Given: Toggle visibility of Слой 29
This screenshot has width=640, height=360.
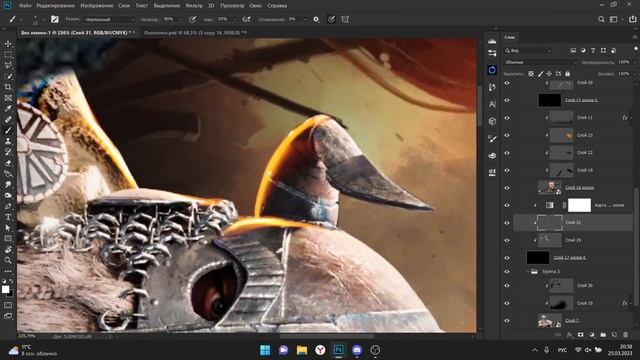Looking at the screenshot, I should pos(507,240).
